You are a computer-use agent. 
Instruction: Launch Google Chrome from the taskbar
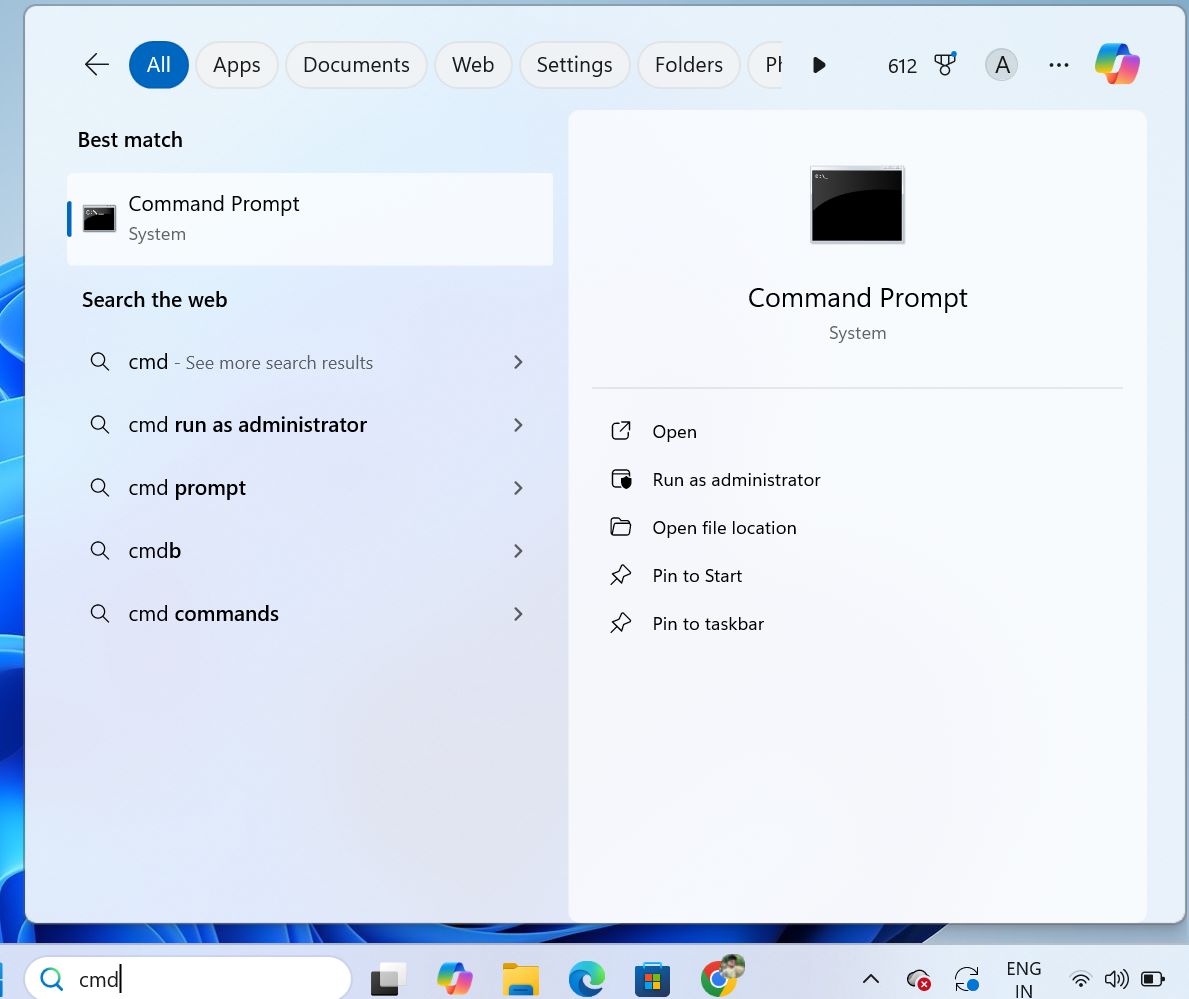click(x=718, y=978)
